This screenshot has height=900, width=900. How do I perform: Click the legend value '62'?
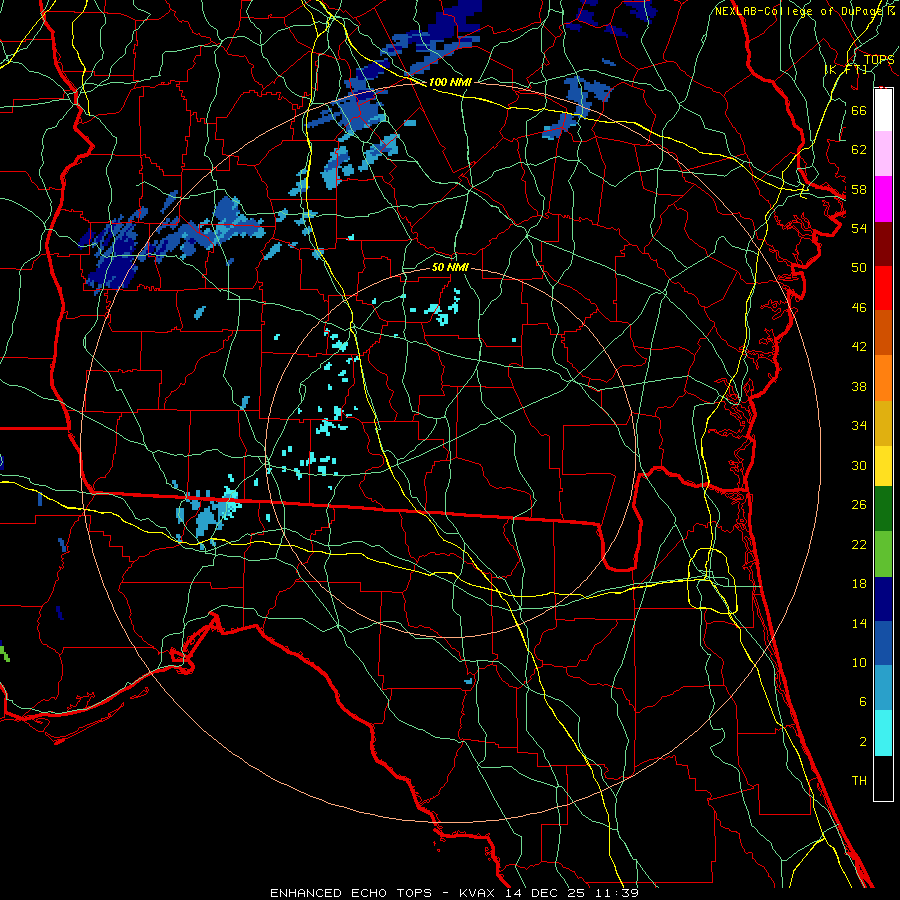(x=859, y=150)
